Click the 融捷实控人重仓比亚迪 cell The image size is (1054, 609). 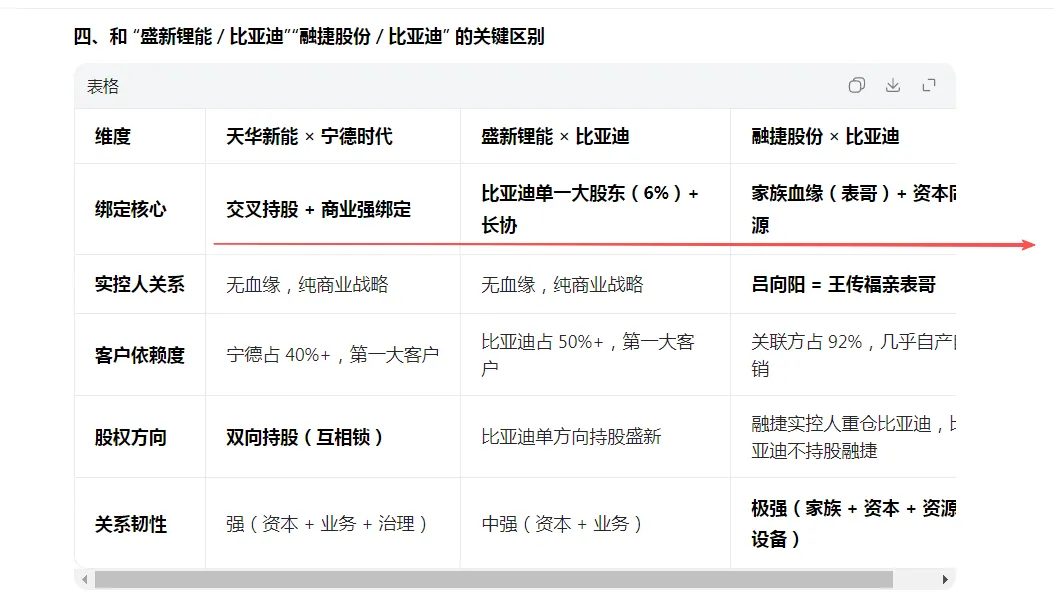[854, 437]
